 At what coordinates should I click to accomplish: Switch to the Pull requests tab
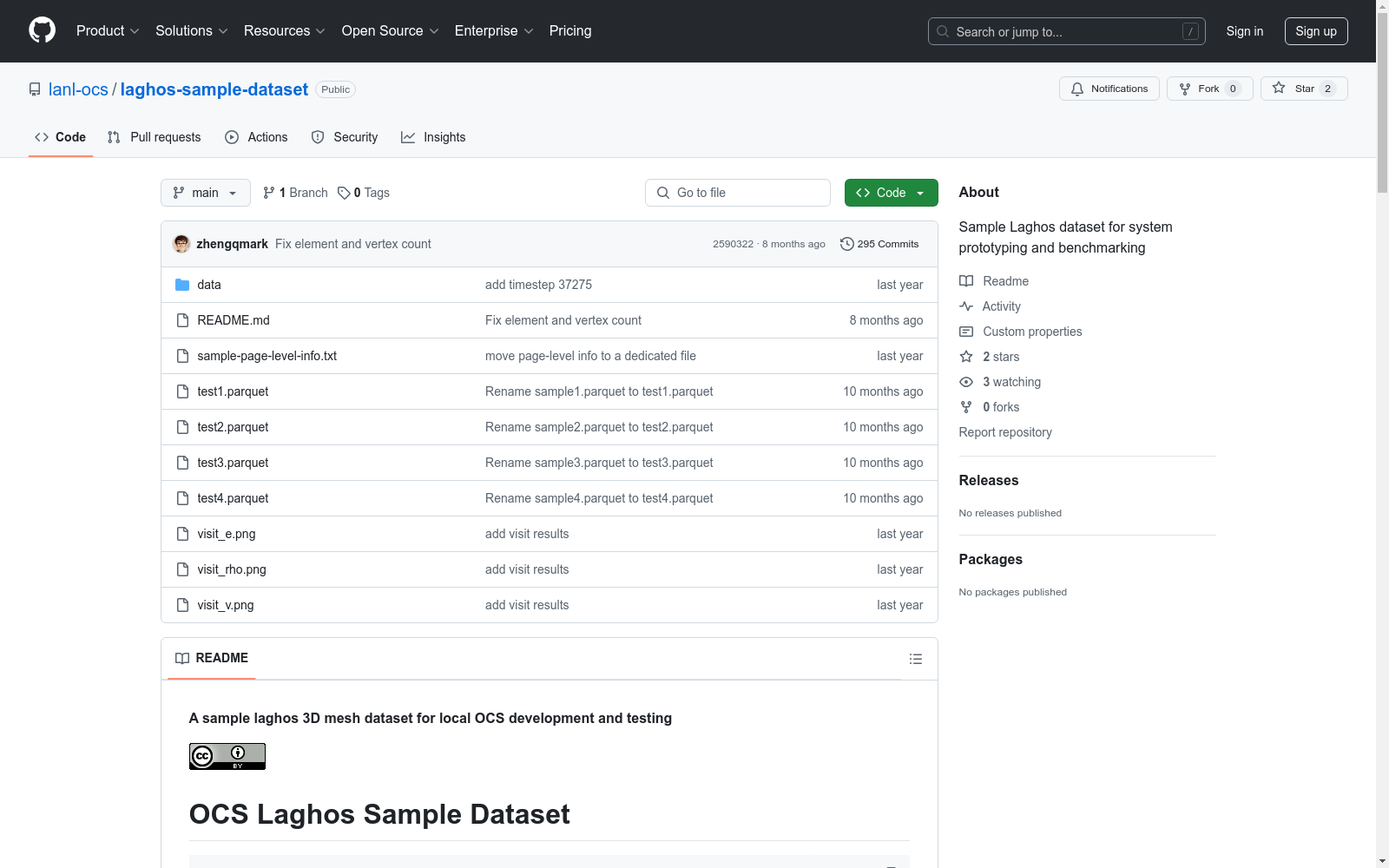[x=155, y=137]
